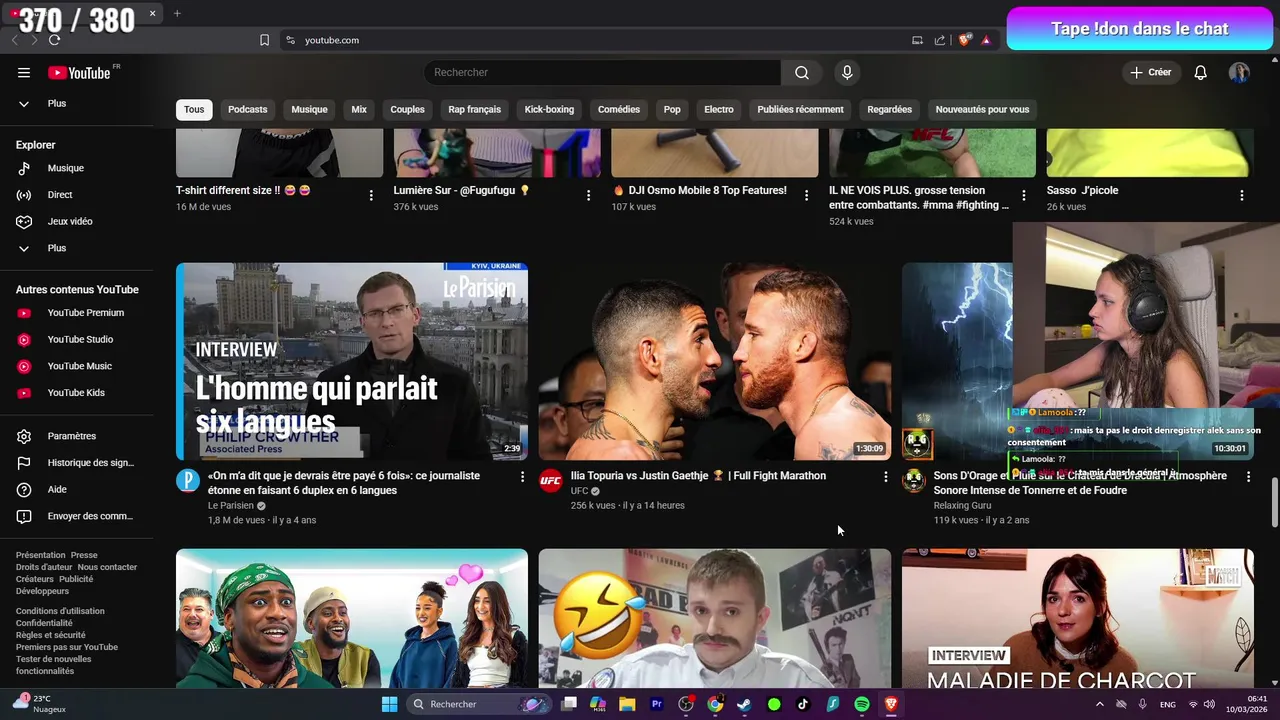Open Premiere Pro from the taskbar
Screen dimensions: 1280x720
657,704
